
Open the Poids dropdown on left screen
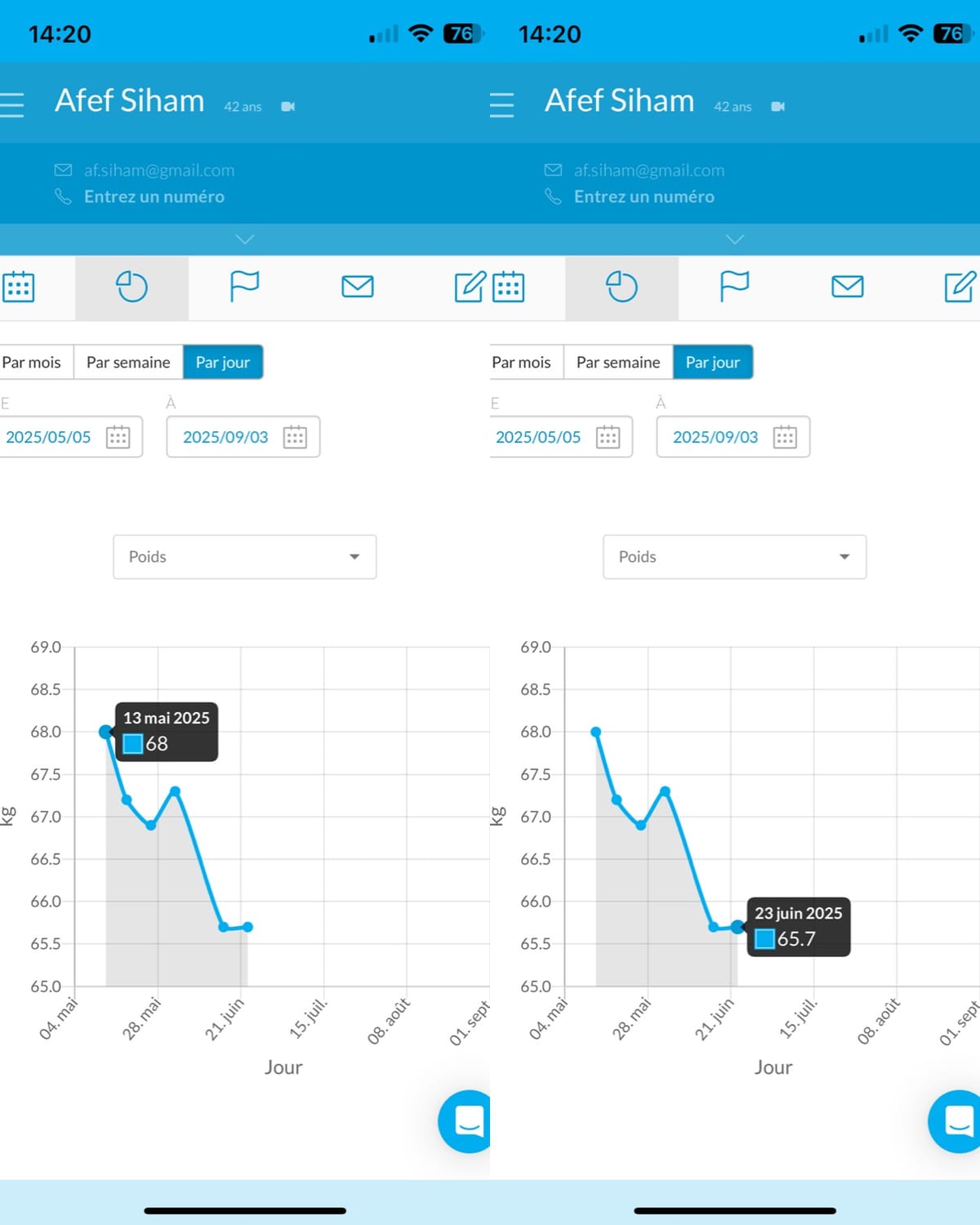pyautogui.click(x=245, y=557)
